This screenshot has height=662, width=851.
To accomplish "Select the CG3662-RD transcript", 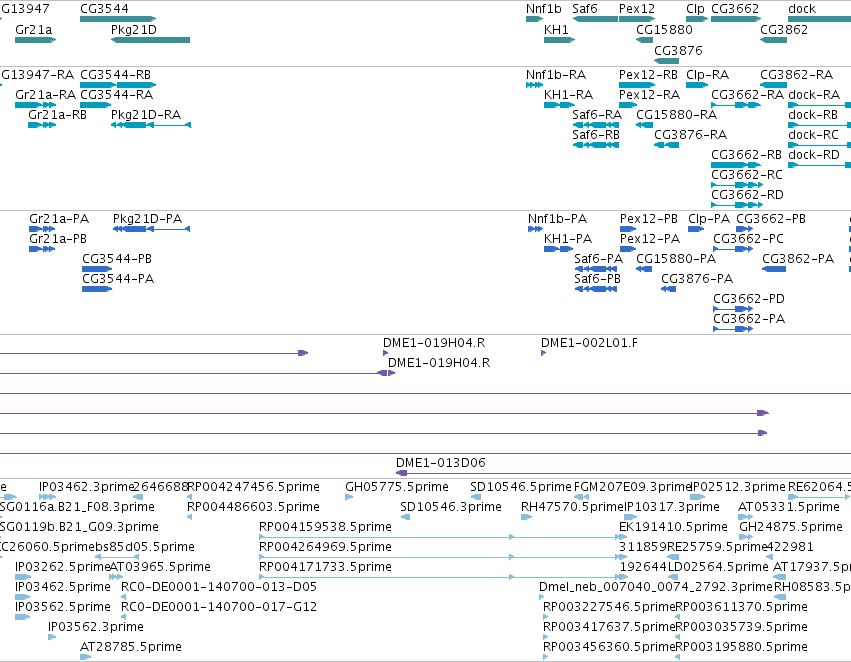I will click(x=737, y=205).
